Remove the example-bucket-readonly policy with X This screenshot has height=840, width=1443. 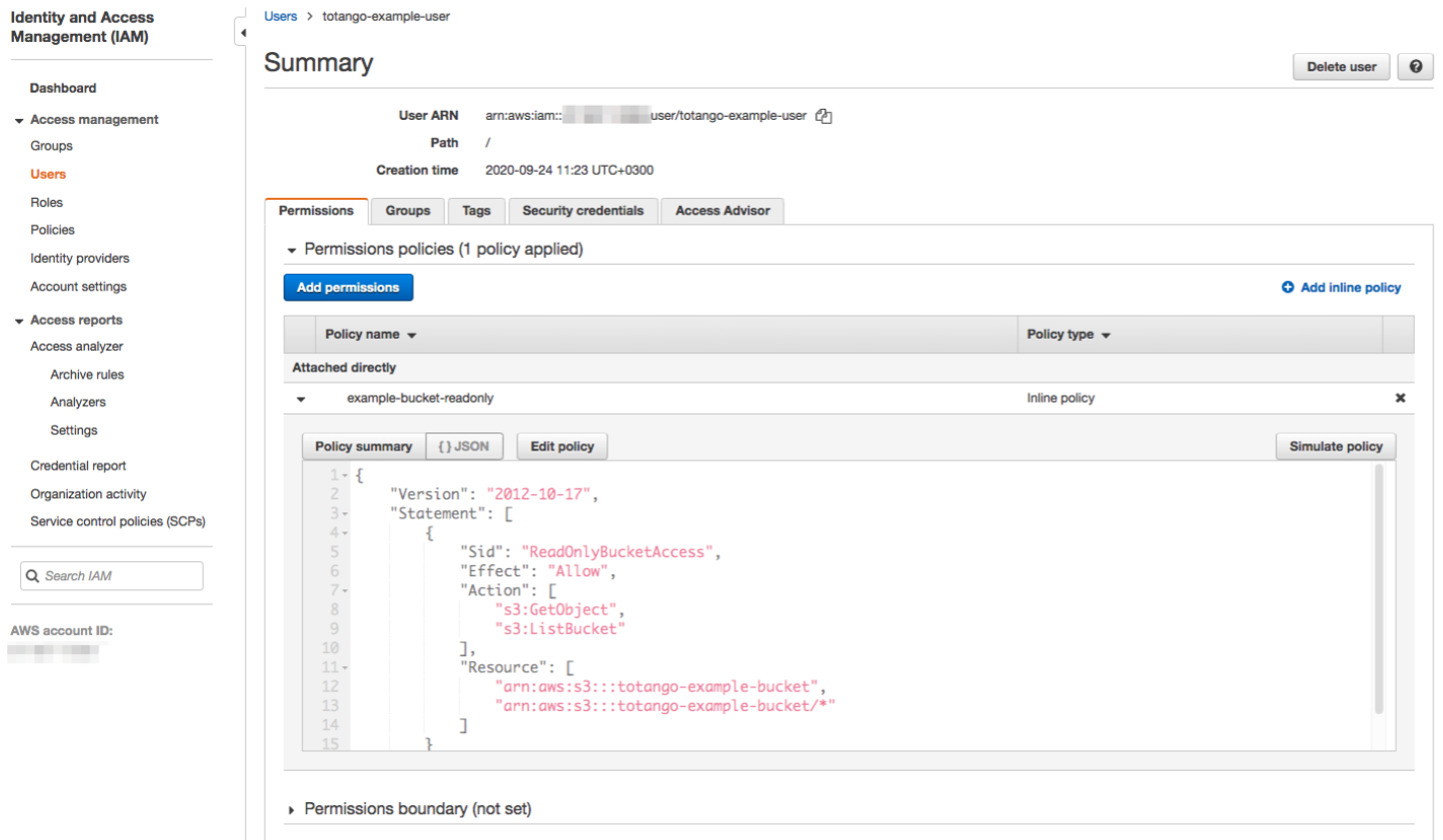(1400, 398)
